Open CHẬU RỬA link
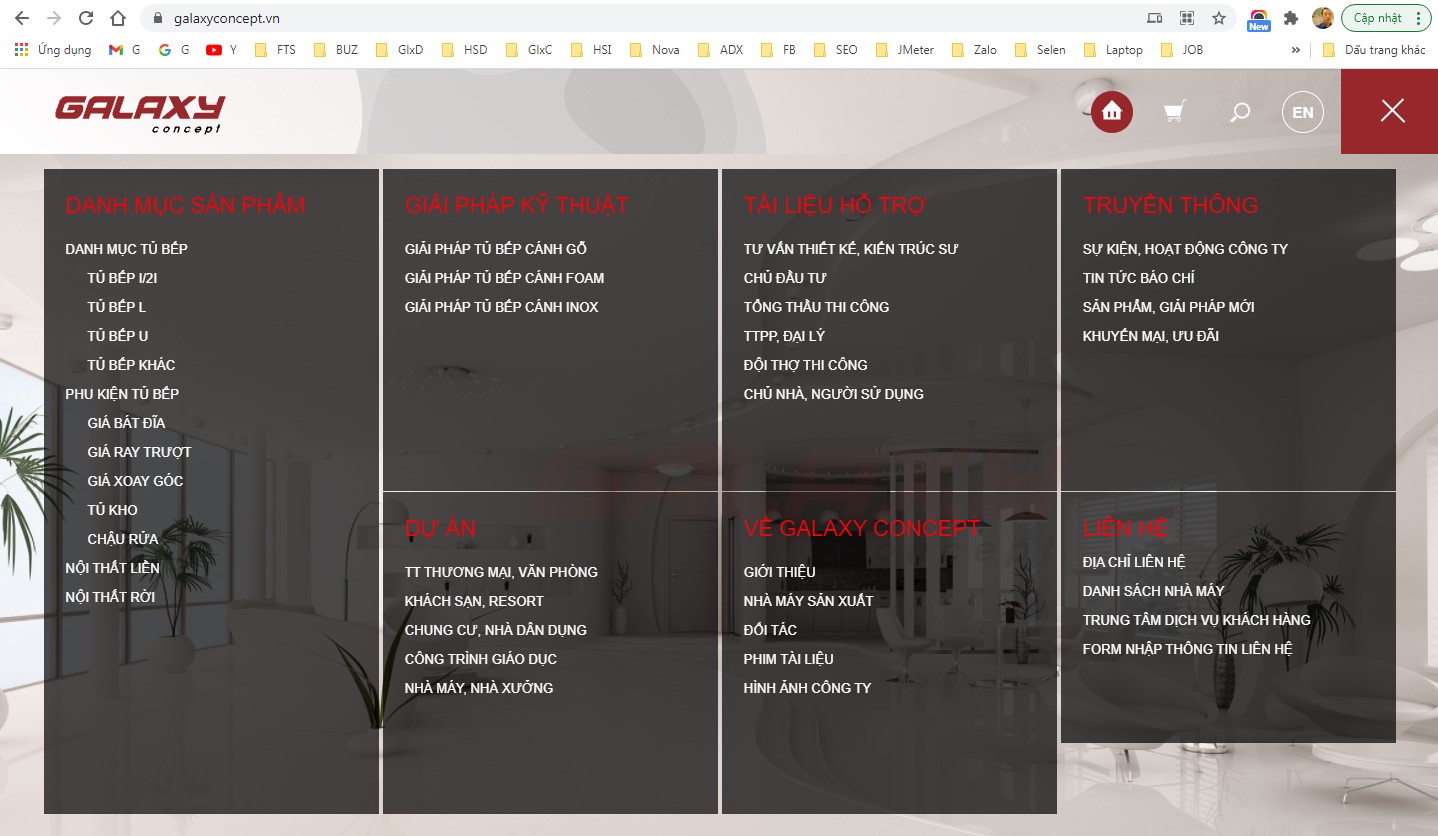 (x=123, y=539)
